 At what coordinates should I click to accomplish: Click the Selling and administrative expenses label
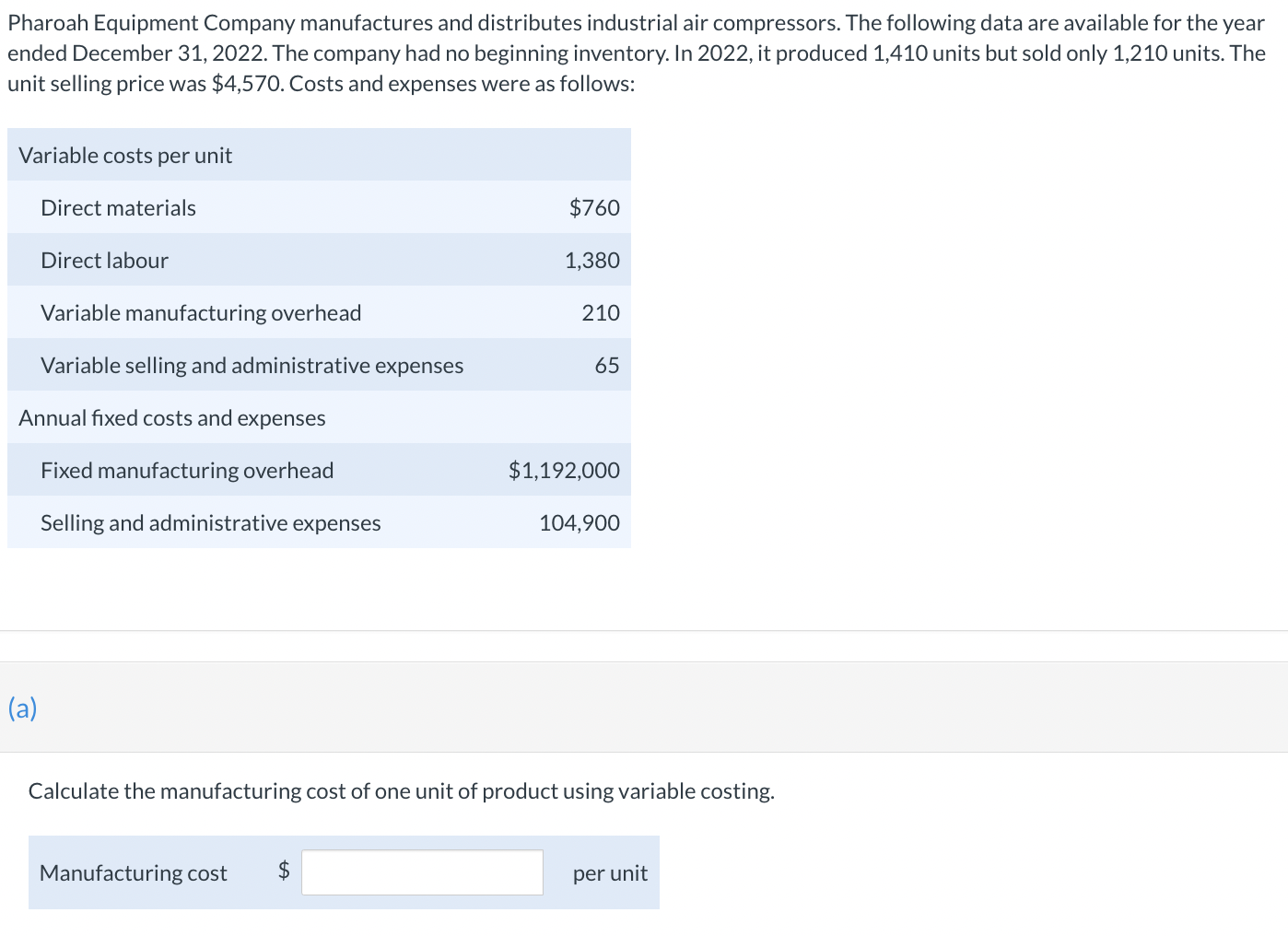[210, 523]
